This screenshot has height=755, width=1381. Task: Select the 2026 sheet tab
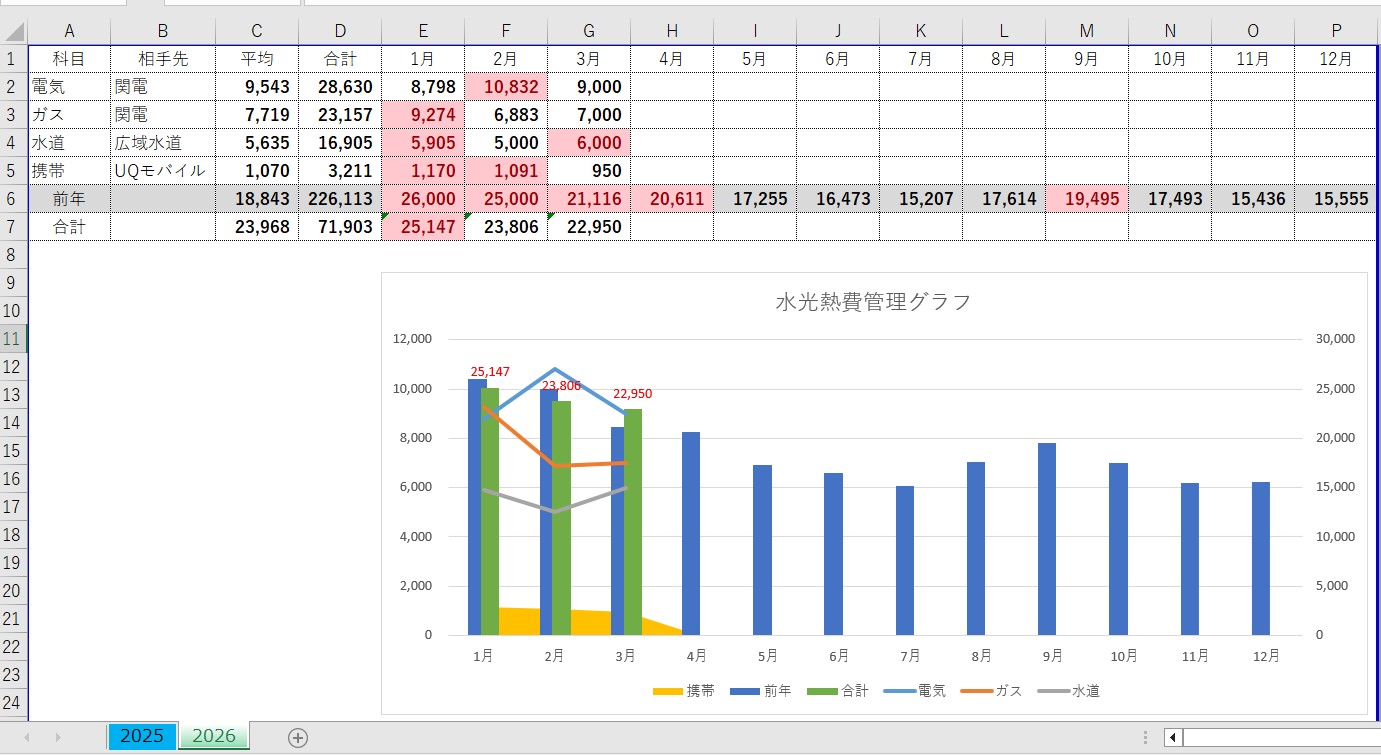[214, 736]
